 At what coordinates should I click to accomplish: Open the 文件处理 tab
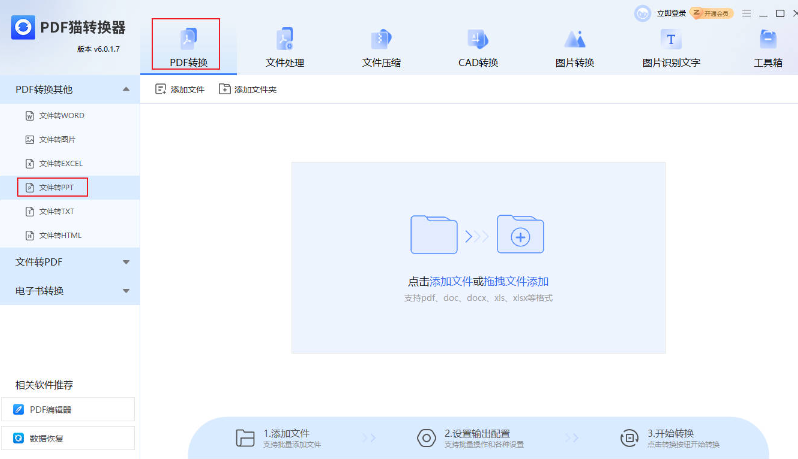pyautogui.click(x=284, y=47)
